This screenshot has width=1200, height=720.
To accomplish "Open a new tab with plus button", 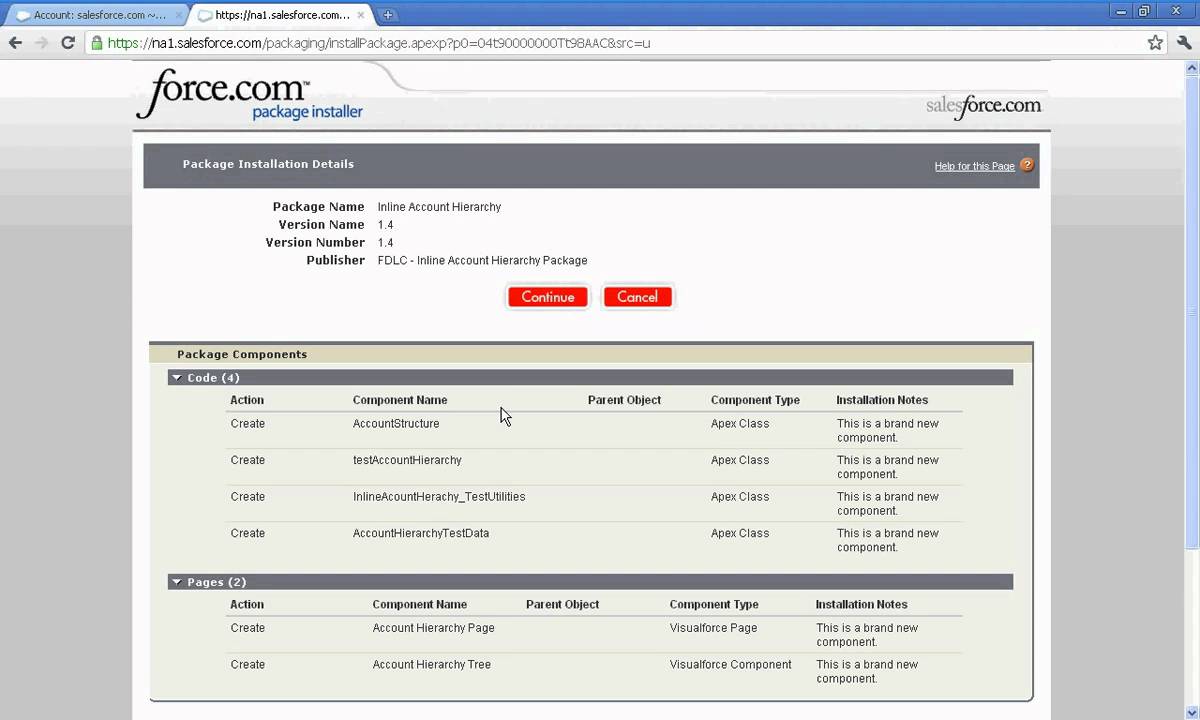I will [388, 15].
